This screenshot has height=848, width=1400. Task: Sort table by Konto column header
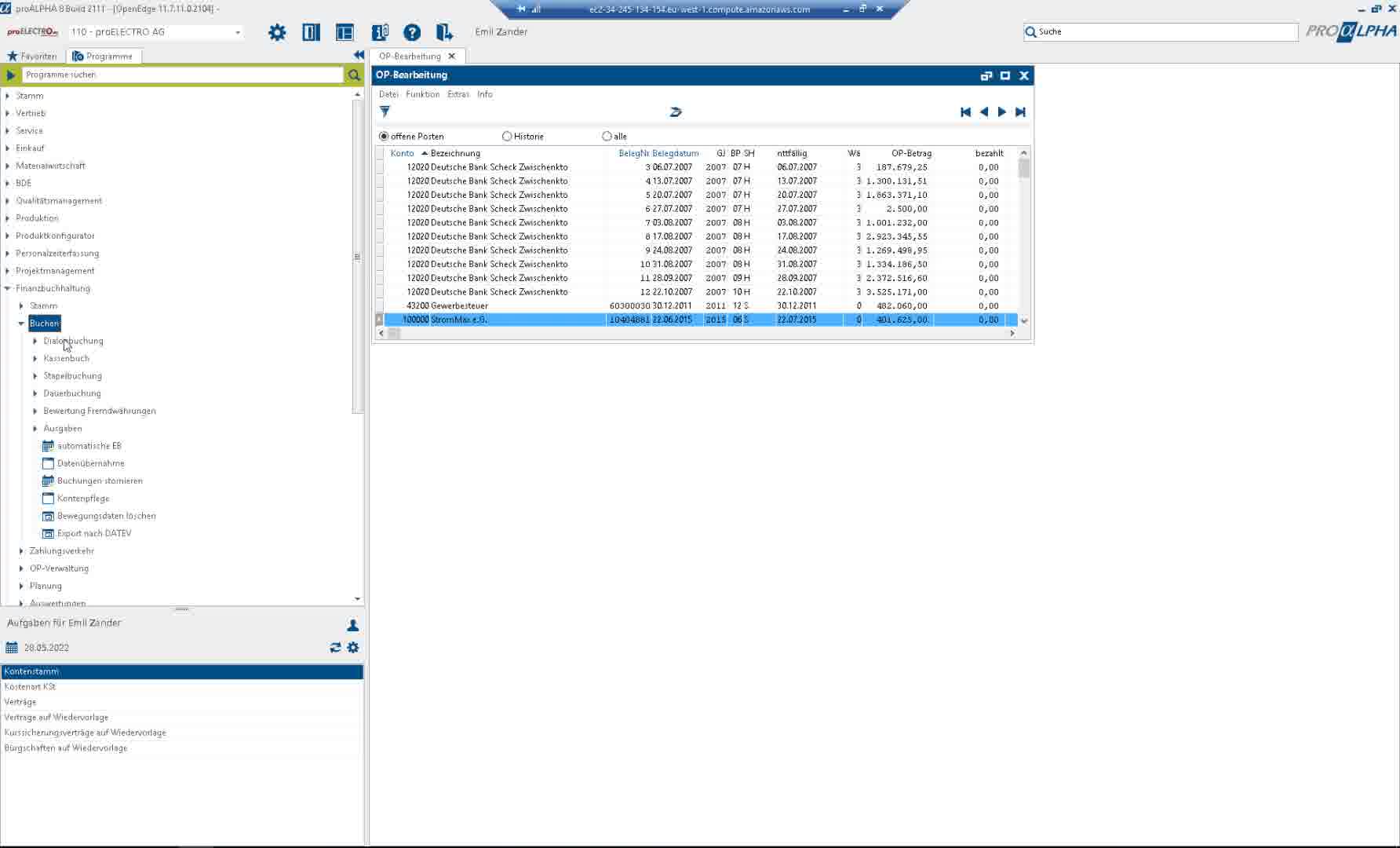(402, 153)
